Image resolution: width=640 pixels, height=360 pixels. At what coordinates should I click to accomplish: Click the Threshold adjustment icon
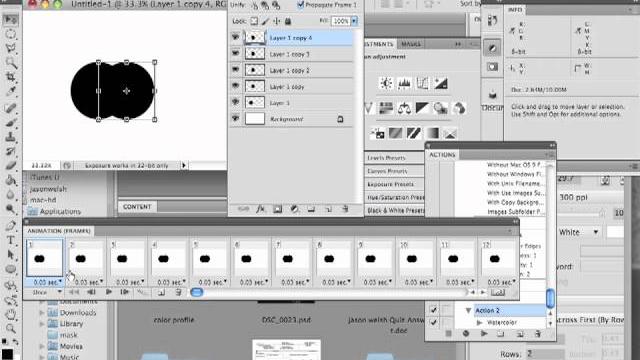pos(414,133)
